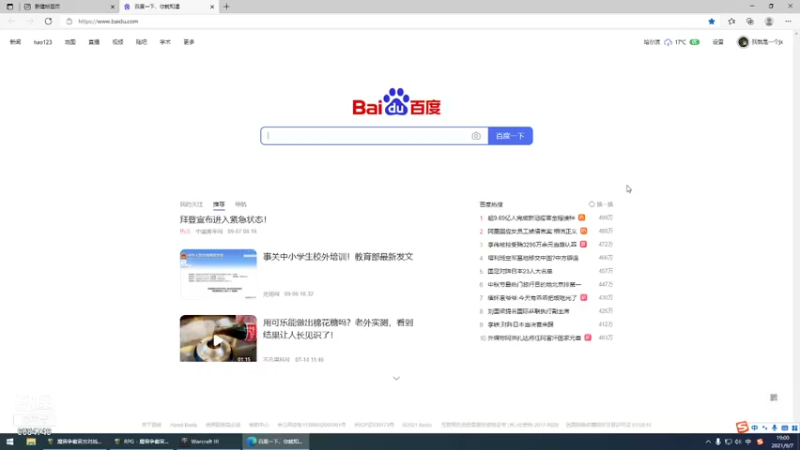Image resolution: width=800 pixels, height=450 pixels.
Task: Close the active Baidu tab
Action: (212, 7)
